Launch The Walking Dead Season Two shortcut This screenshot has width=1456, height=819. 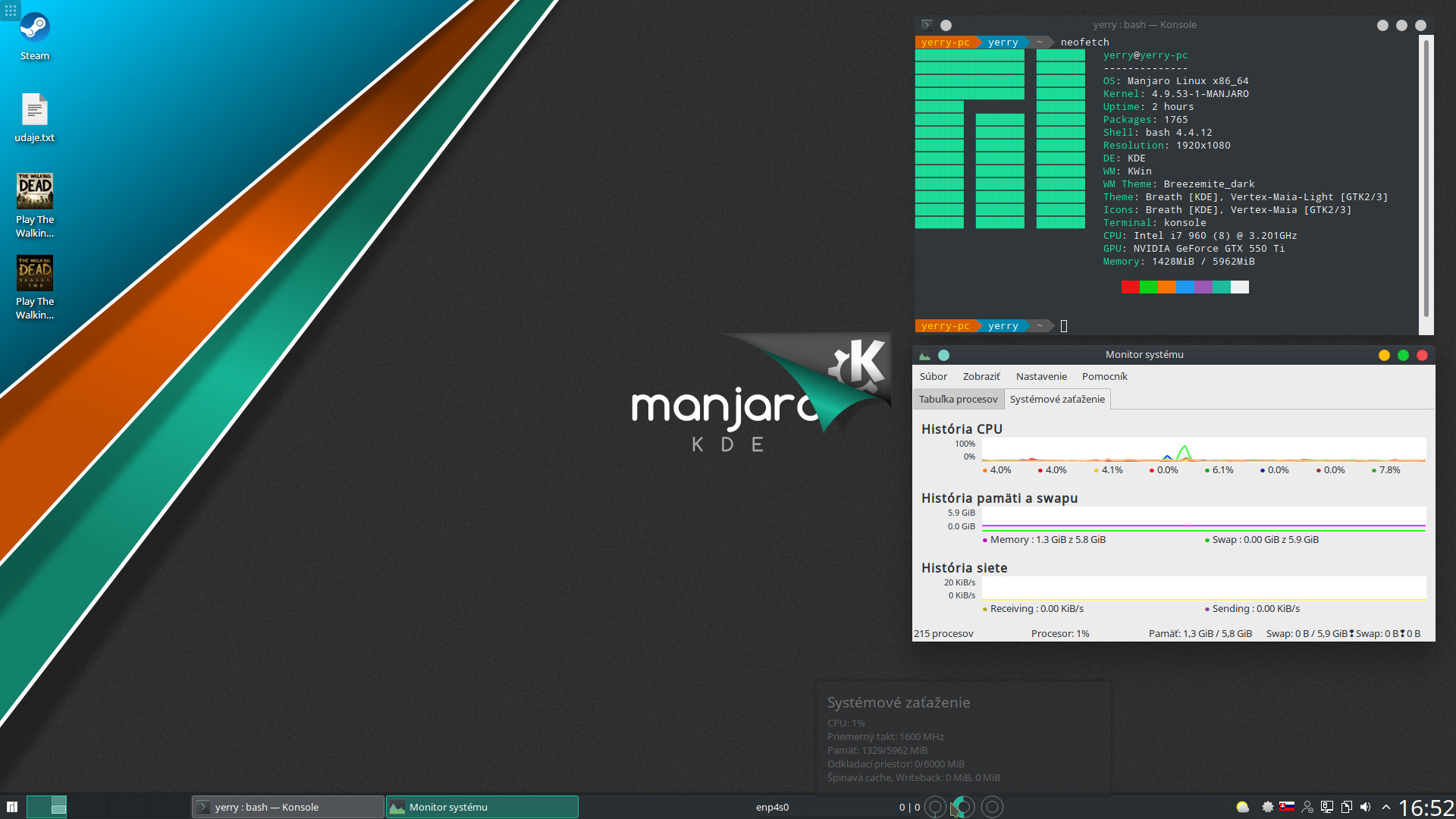[x=35, y=287]
